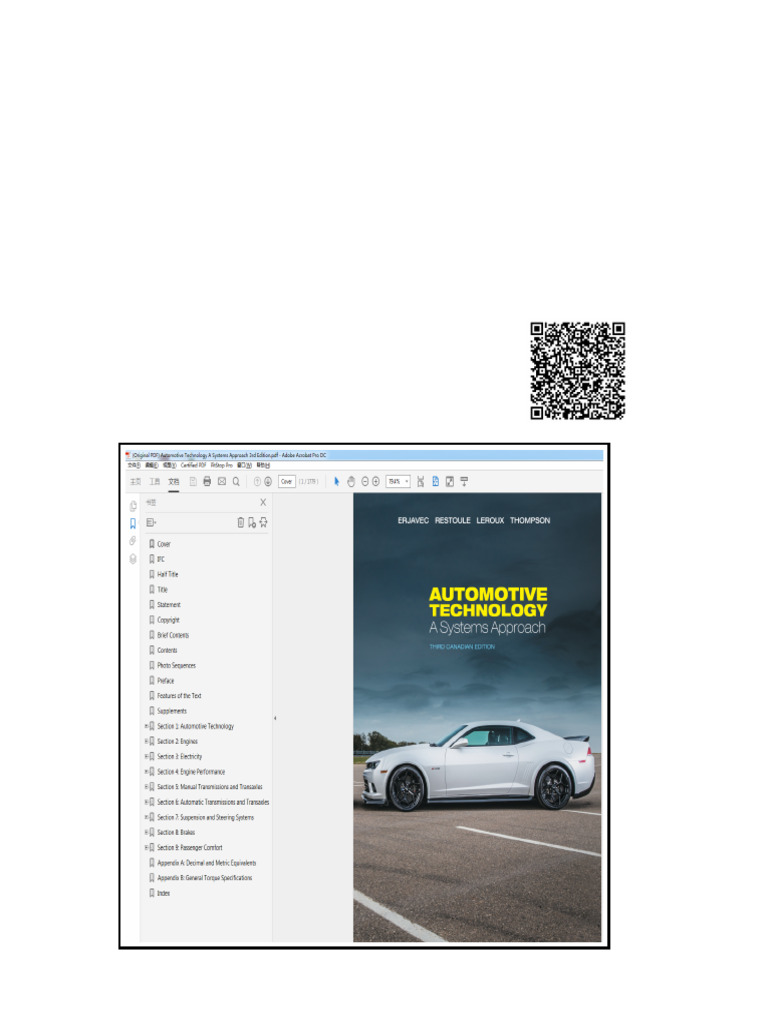The height and width of the screenshot is (1024, 768).
Task: Collapse the navigation pane with side arrow
Action: [275, 718]
